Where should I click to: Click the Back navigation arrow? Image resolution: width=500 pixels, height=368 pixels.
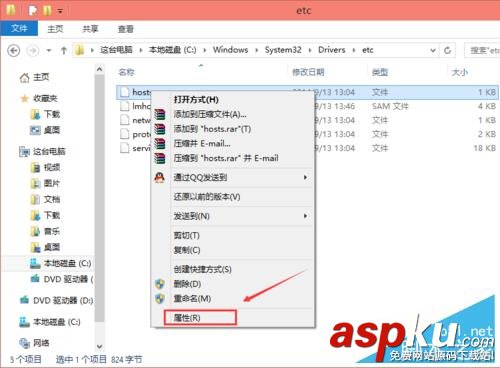[x=14, y=51]
